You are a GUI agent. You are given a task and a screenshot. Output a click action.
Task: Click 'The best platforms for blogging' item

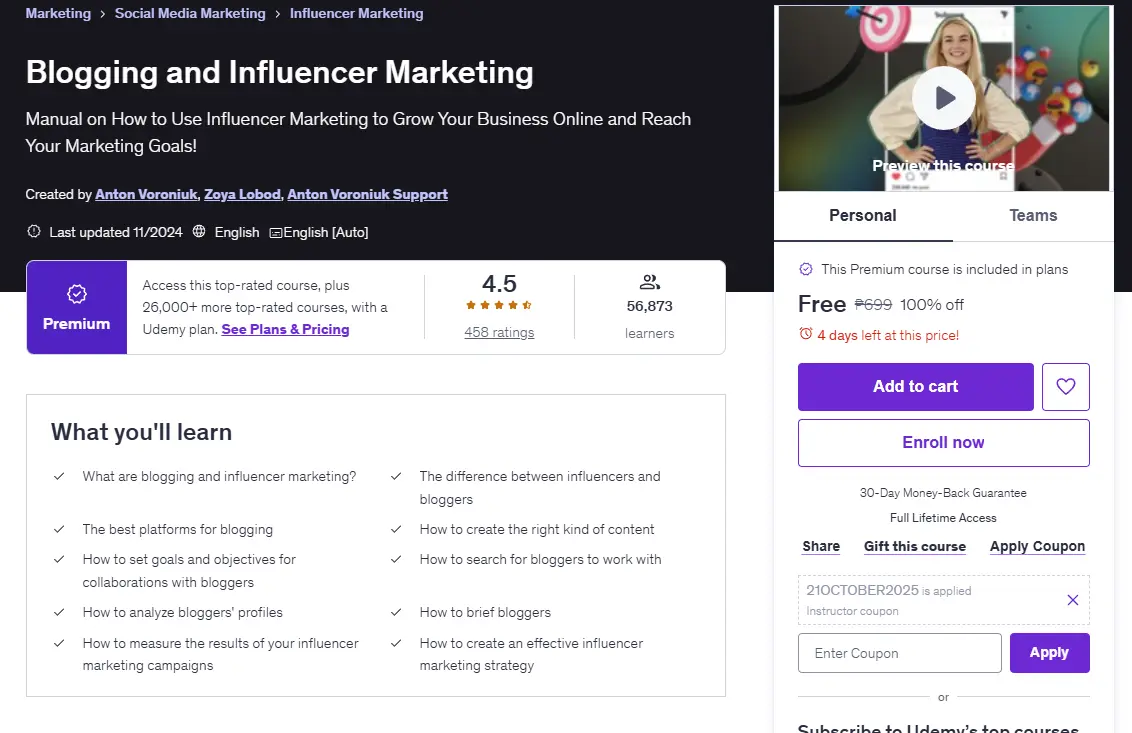(x=178, y=529)
